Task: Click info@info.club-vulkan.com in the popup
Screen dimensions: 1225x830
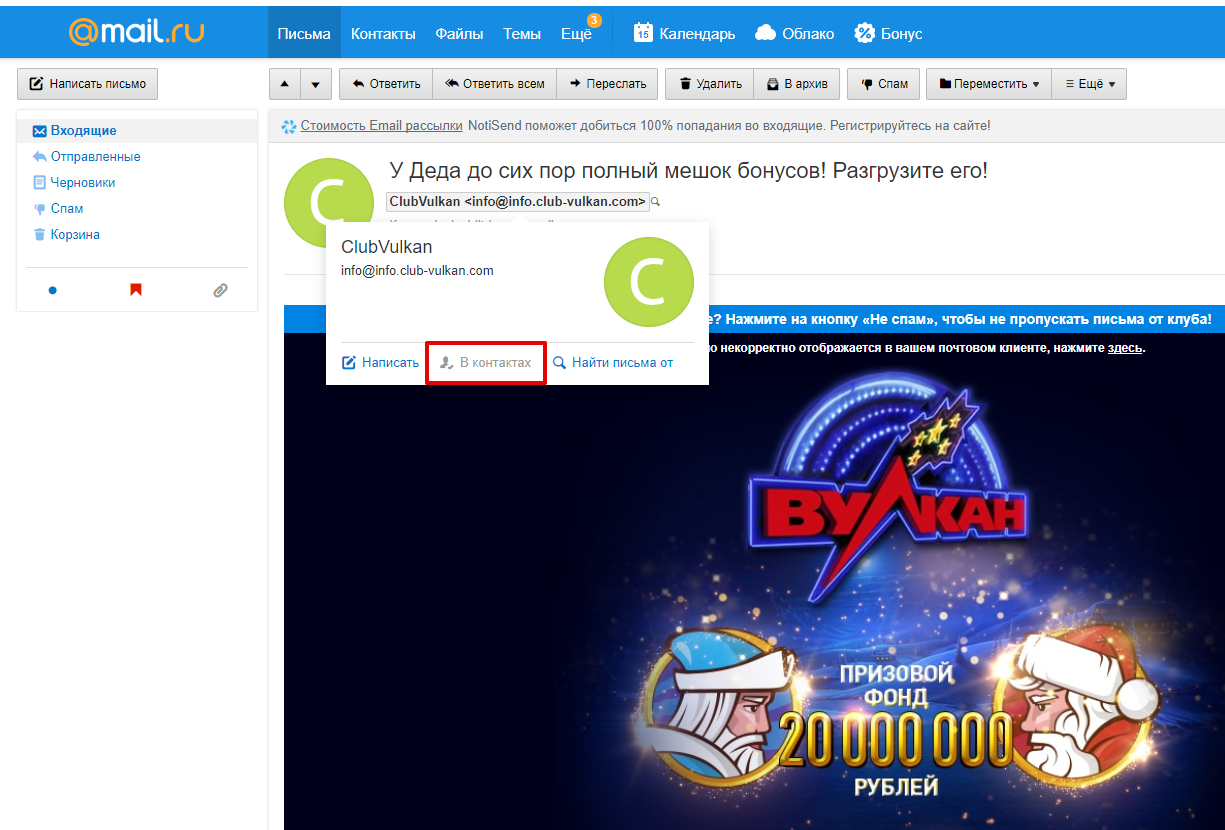Action: 417,271
